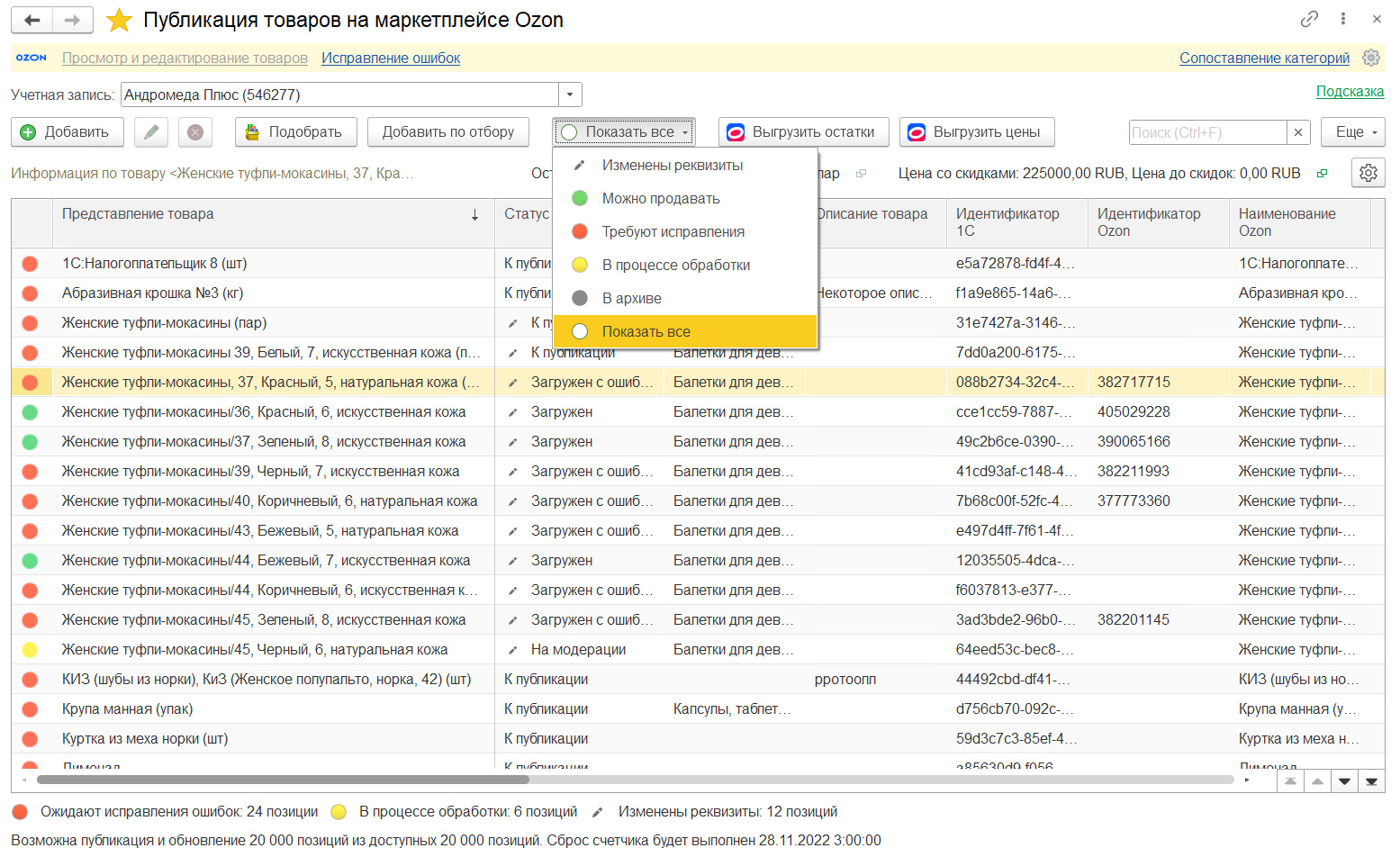The width and height of the screenshot is (1400, 857).
Task: Click the green status circle for туфли-мокасины/44 Бежевый
Action: tap(30, 561)
